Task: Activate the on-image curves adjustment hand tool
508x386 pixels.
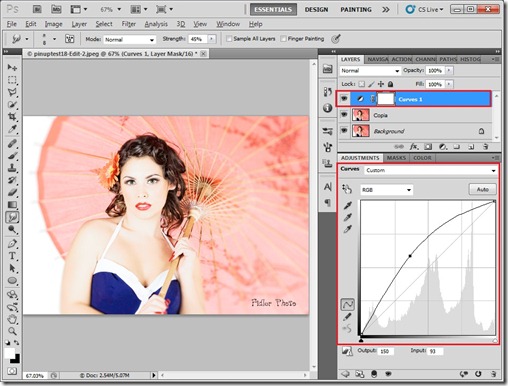Action: click(347, 189)
